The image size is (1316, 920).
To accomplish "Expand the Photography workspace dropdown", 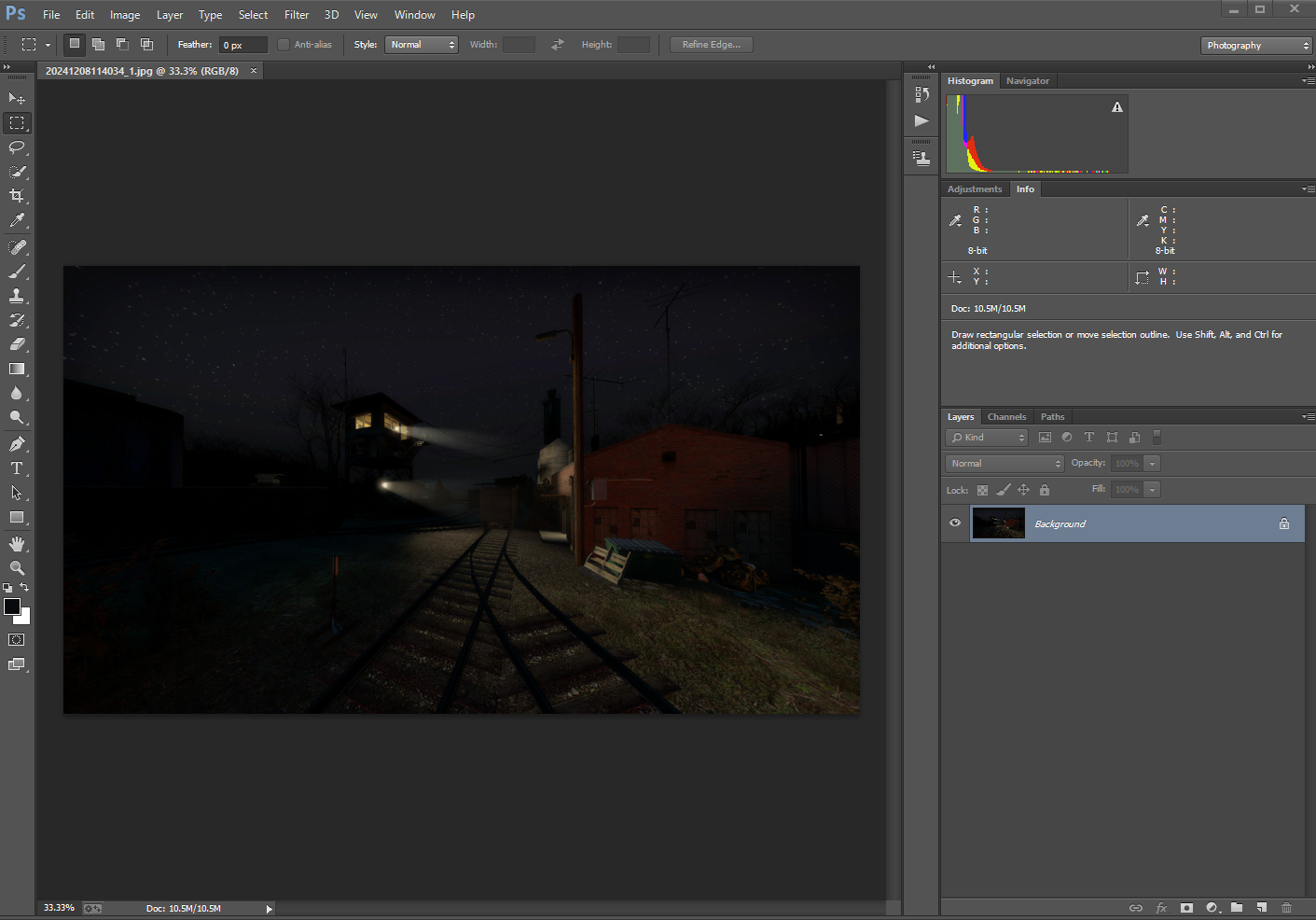I will pyautogui.click(x=1256, y=46).
